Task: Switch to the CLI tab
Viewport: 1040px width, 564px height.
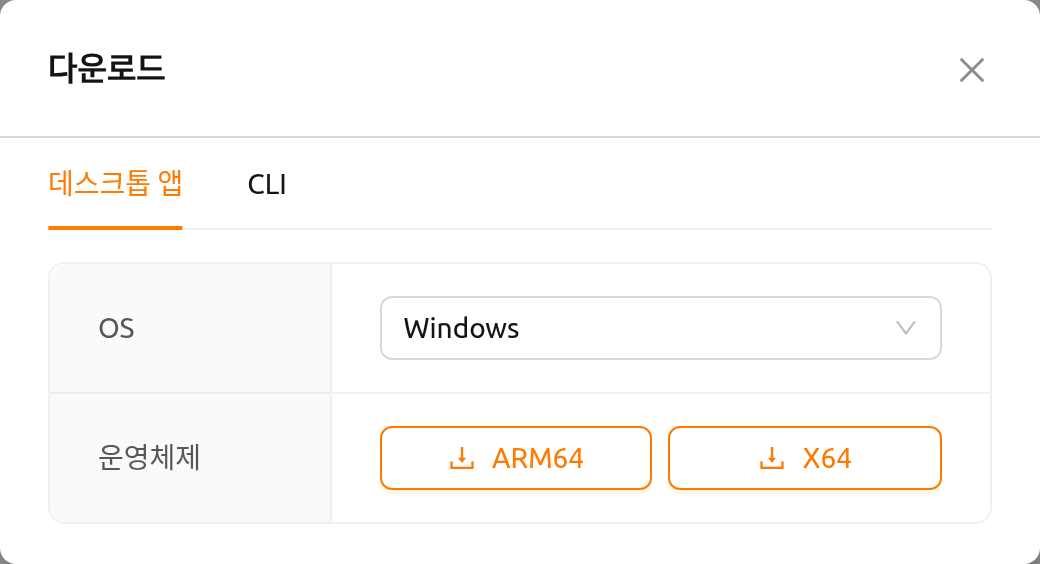Action: tap(267, 184)
